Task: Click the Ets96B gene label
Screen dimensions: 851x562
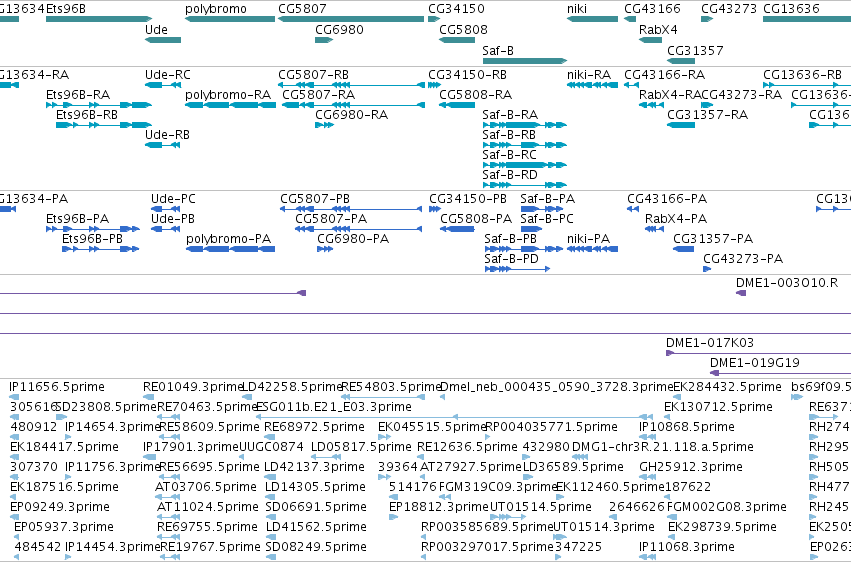Action: 66,9
